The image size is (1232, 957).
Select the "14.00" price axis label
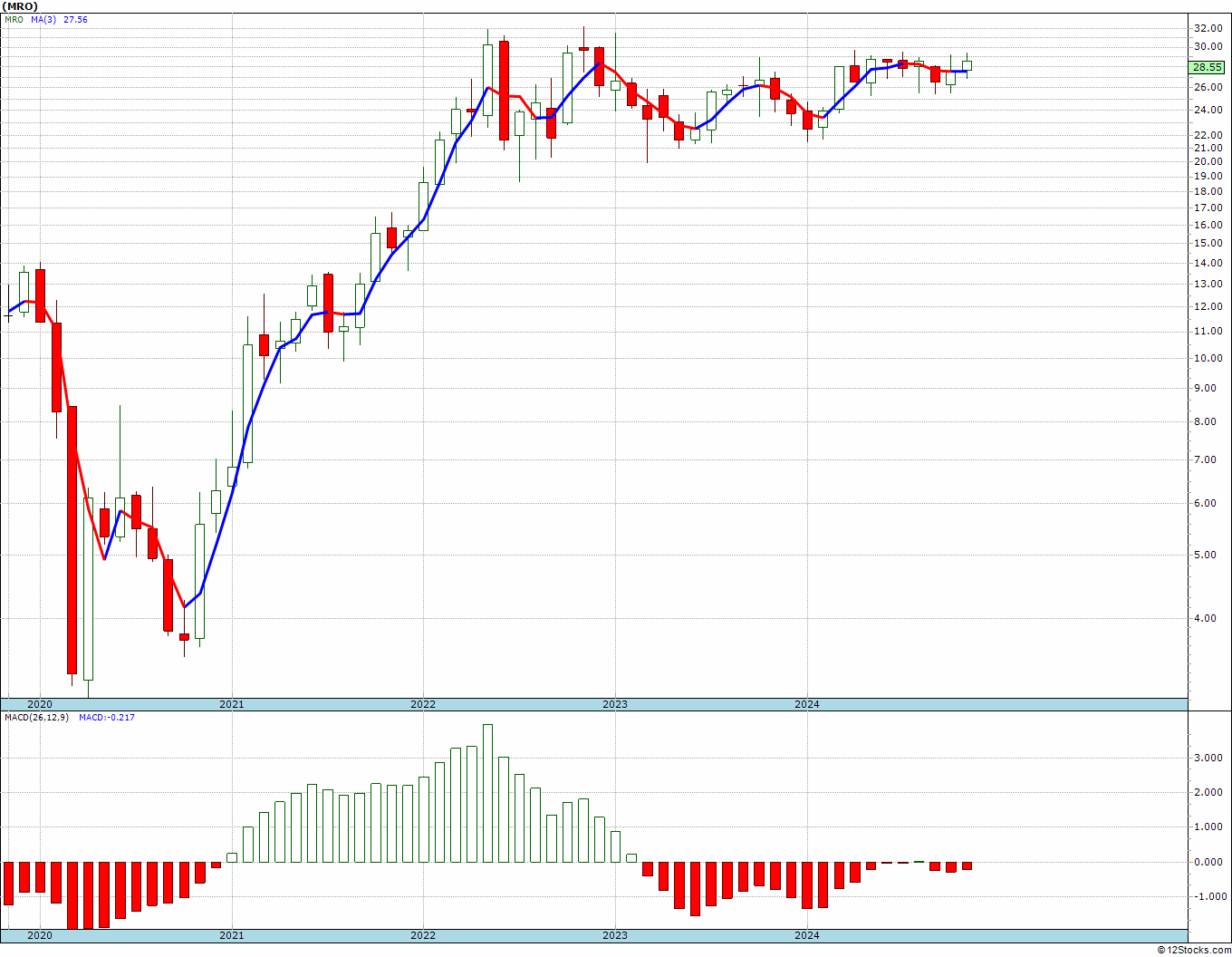click(x=1207, y=264)
